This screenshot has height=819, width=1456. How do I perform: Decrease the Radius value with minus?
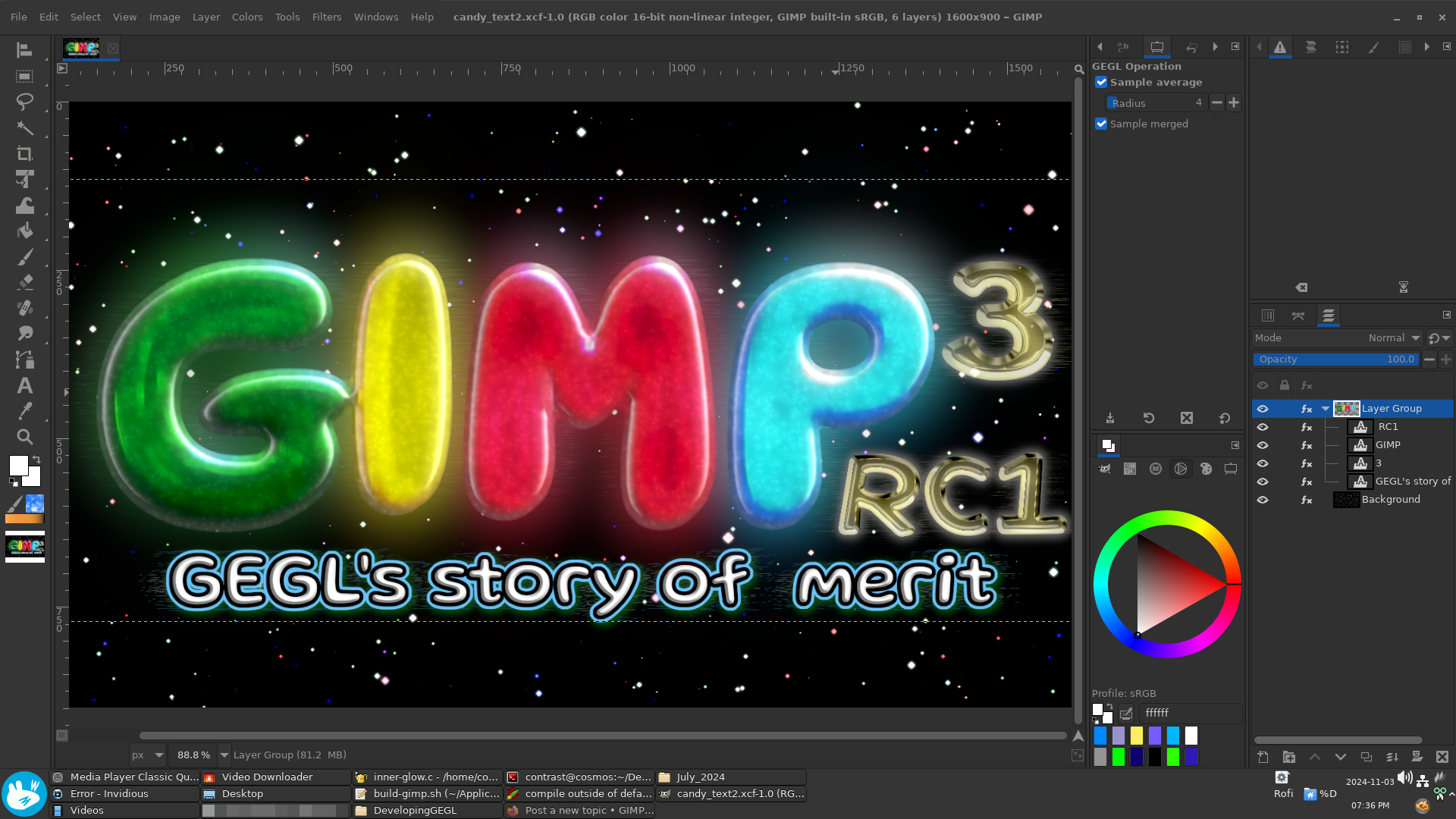tap(1217, 102)
